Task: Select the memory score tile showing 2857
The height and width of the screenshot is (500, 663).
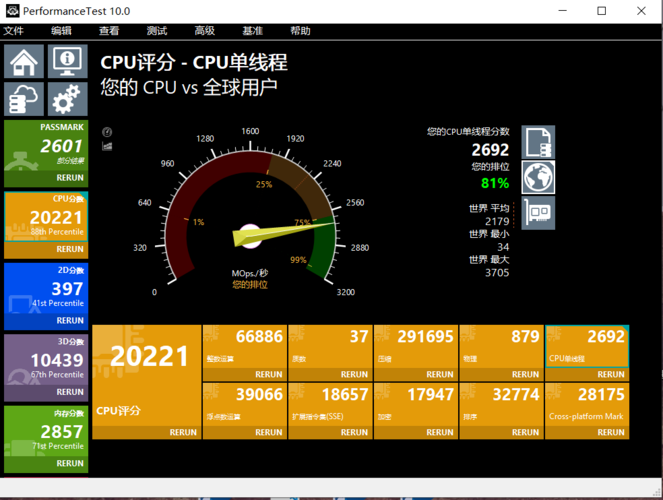Action: point(45,433)
